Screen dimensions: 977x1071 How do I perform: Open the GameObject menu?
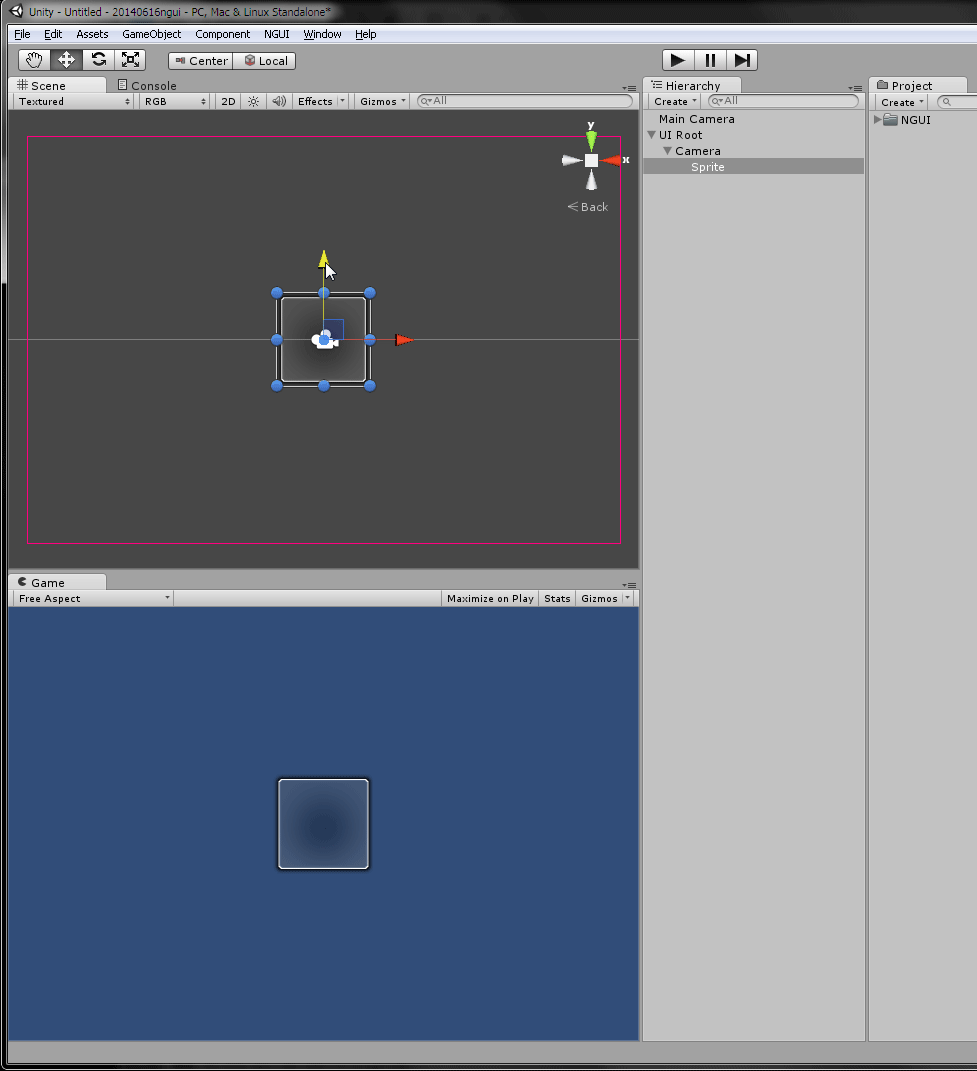[152, 34]
